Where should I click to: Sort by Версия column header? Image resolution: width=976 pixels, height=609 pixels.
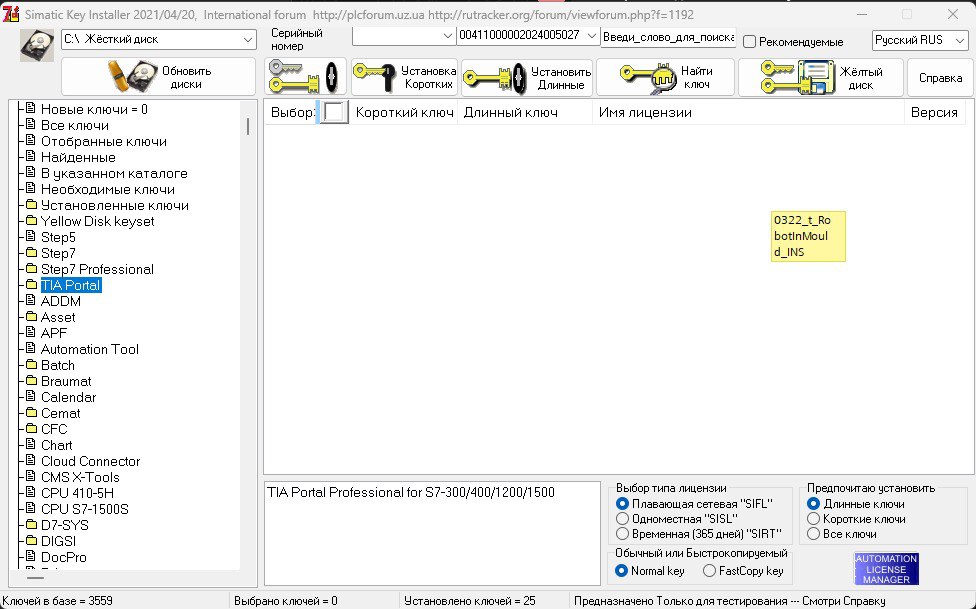click(x=934, y=113)
